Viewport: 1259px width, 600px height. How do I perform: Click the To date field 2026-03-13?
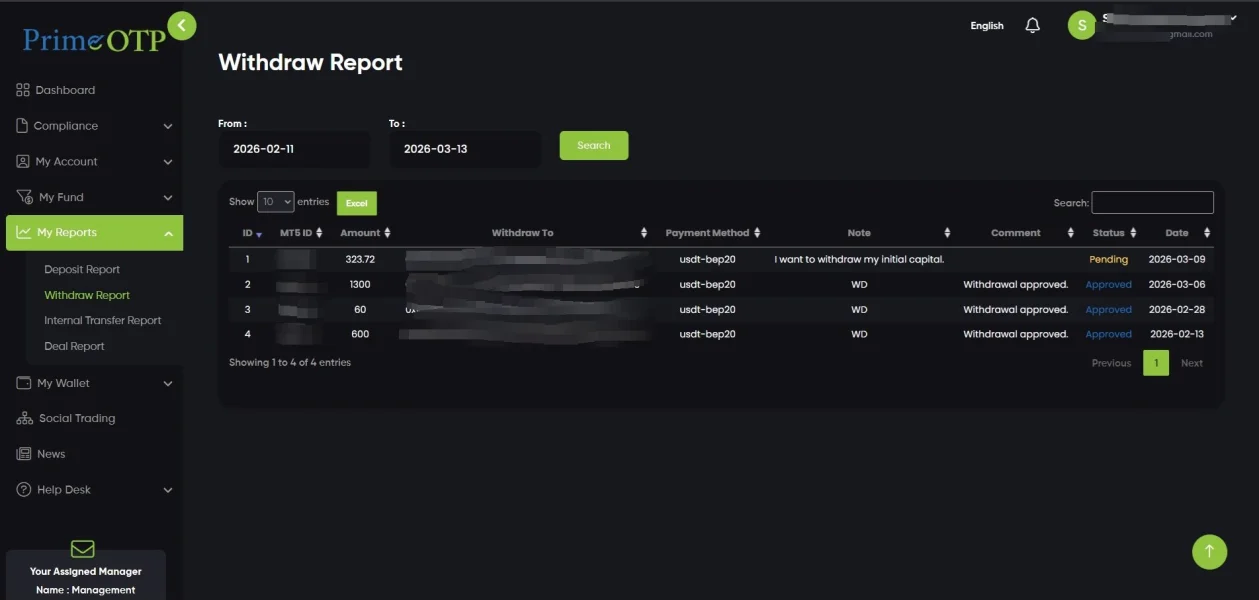(x=465, y=149)
